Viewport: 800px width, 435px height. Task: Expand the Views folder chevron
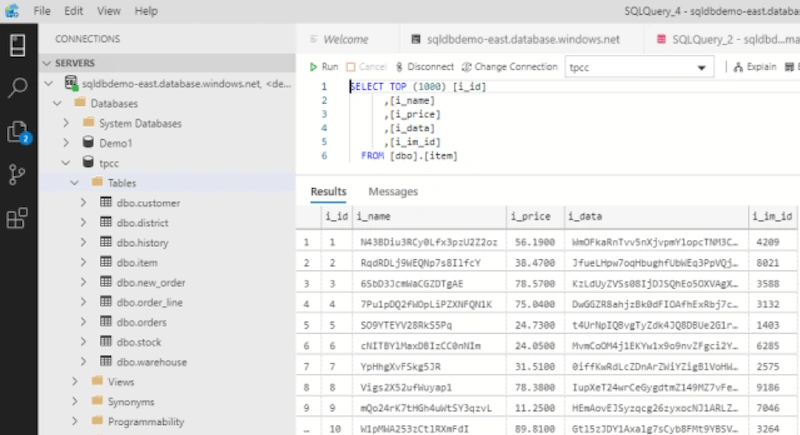pyautogui.click(x=74, y=381)
